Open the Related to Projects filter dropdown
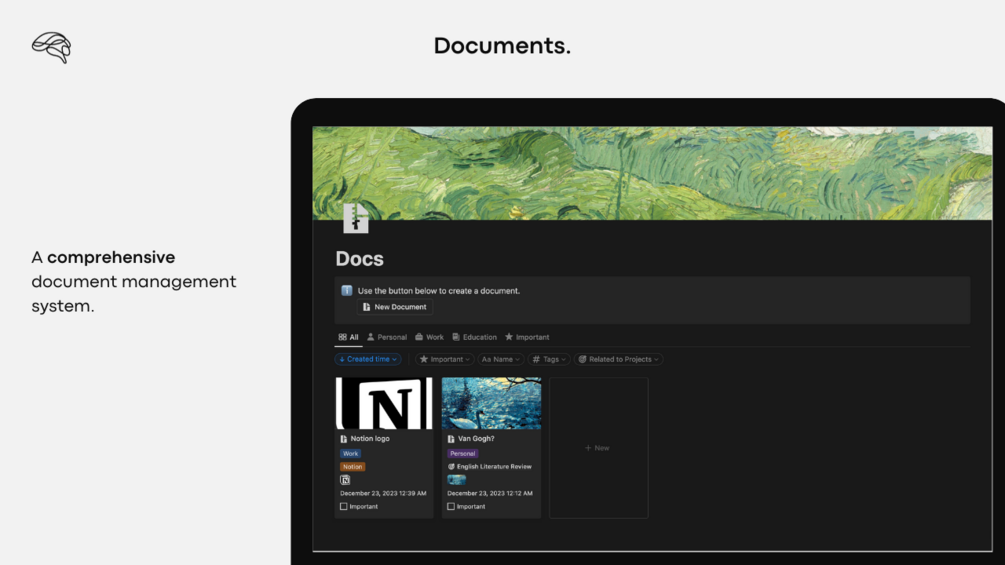1005x565 pixels. point(619,359)
